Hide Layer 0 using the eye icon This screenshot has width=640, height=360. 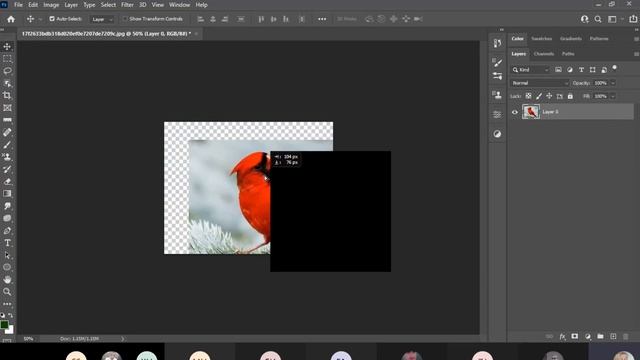(515, 112)
